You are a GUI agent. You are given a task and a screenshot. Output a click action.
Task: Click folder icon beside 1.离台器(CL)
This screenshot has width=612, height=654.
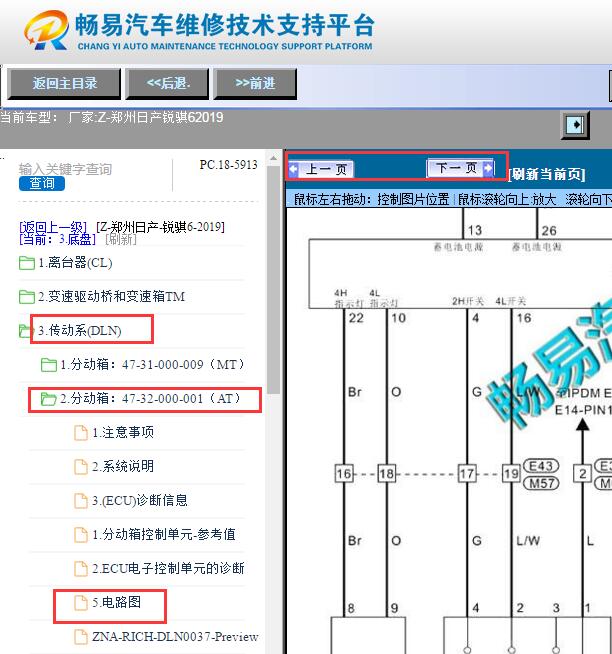pos(27,263)
